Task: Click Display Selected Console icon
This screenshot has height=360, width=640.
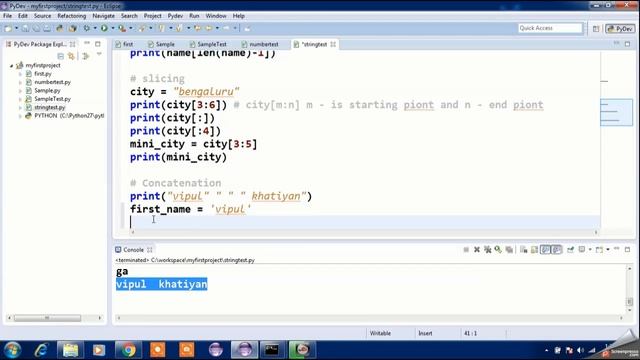Action: pyautogui.click(x=582, y=249)
